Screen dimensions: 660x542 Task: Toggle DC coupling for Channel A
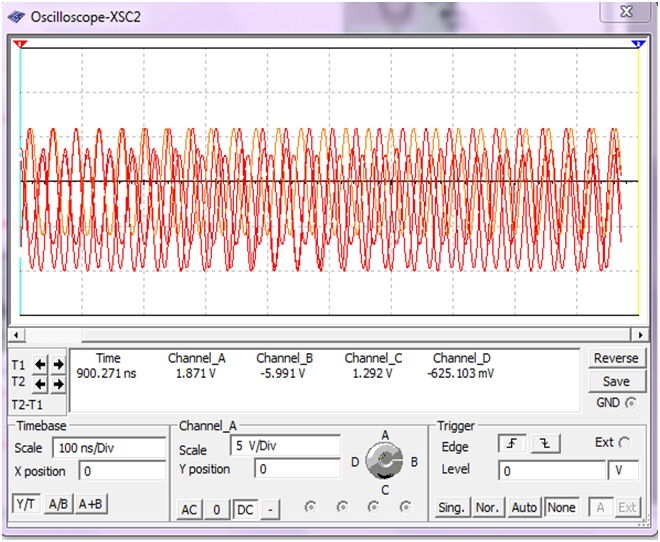click(x=245, y=509)
